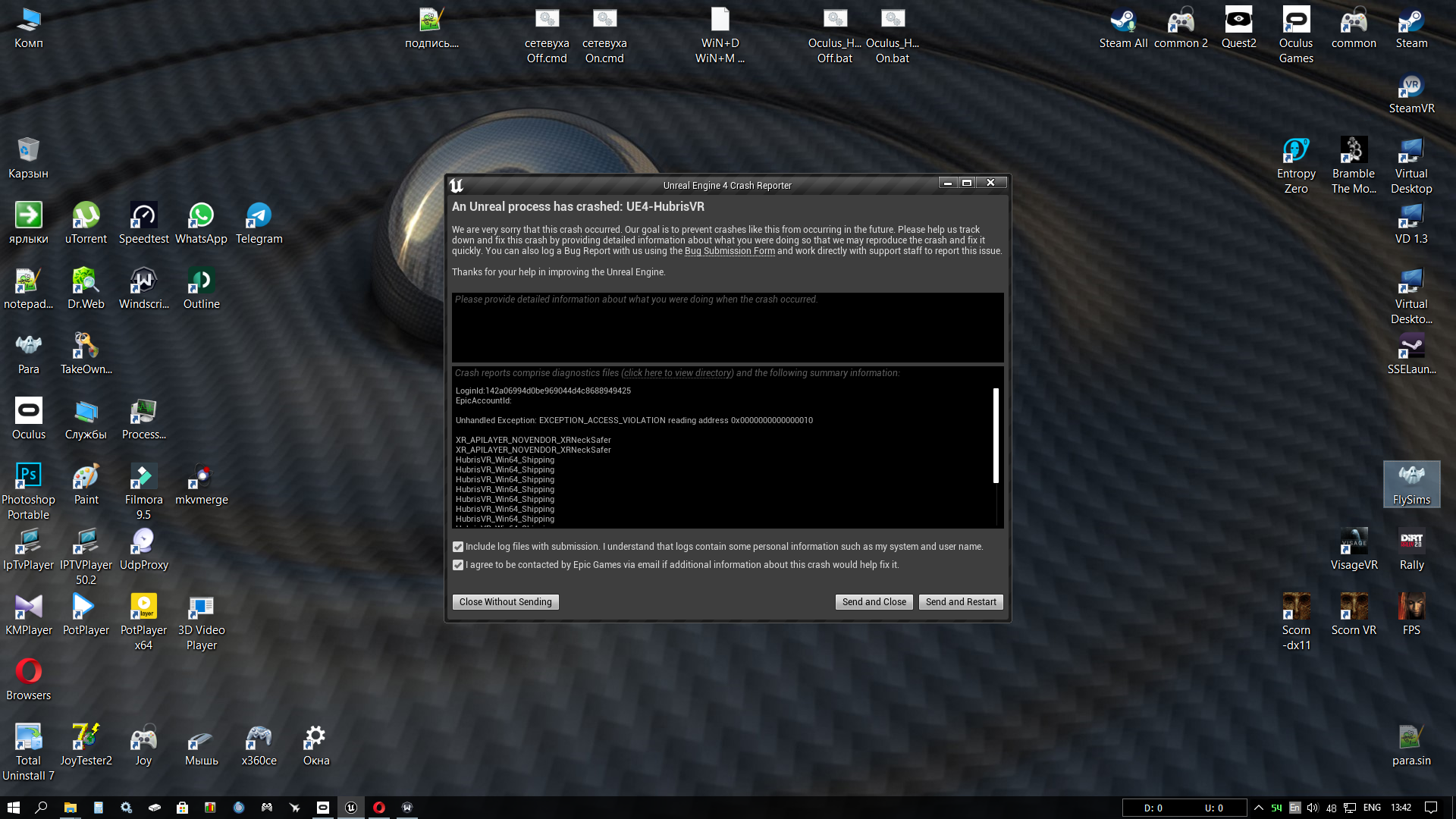The height and width of the screenshot is (819, 1456).
Task: Open WhatsApp desktop icon
Action: [201, 224]
